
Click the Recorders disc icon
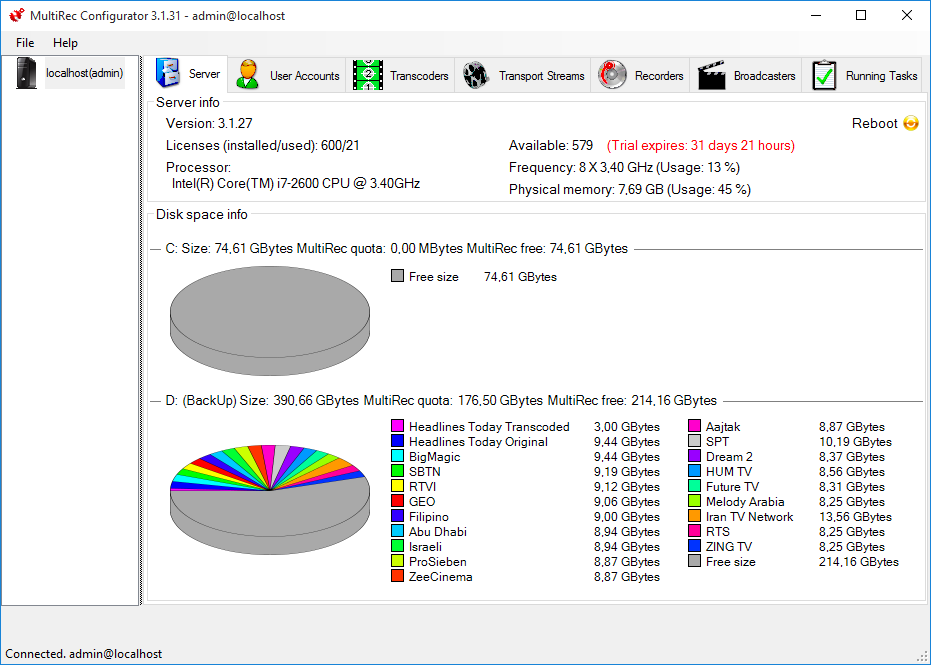pos(612,75)
